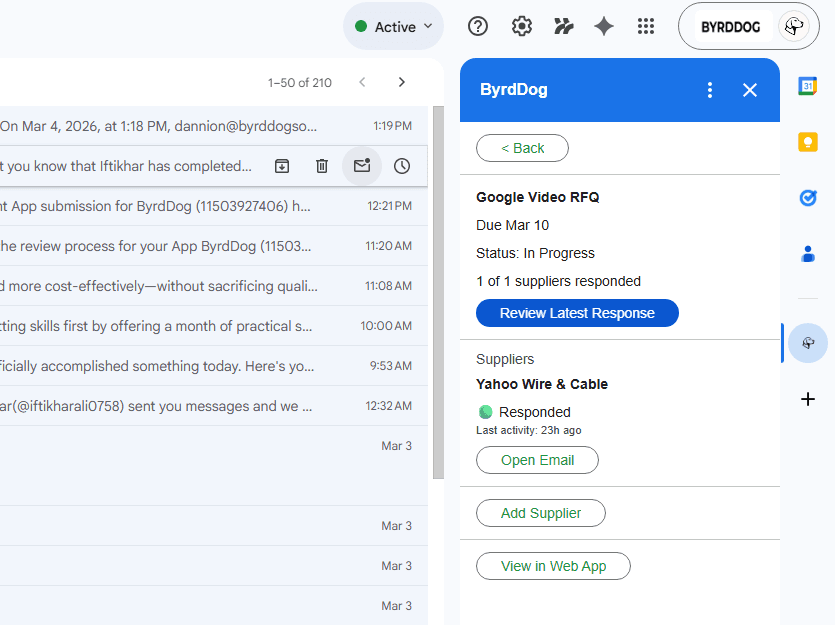Viewport: 835px width, 625px height.
Task: Click Open Email for Yahoo Wire & Cable
Action: coord(537,460)
